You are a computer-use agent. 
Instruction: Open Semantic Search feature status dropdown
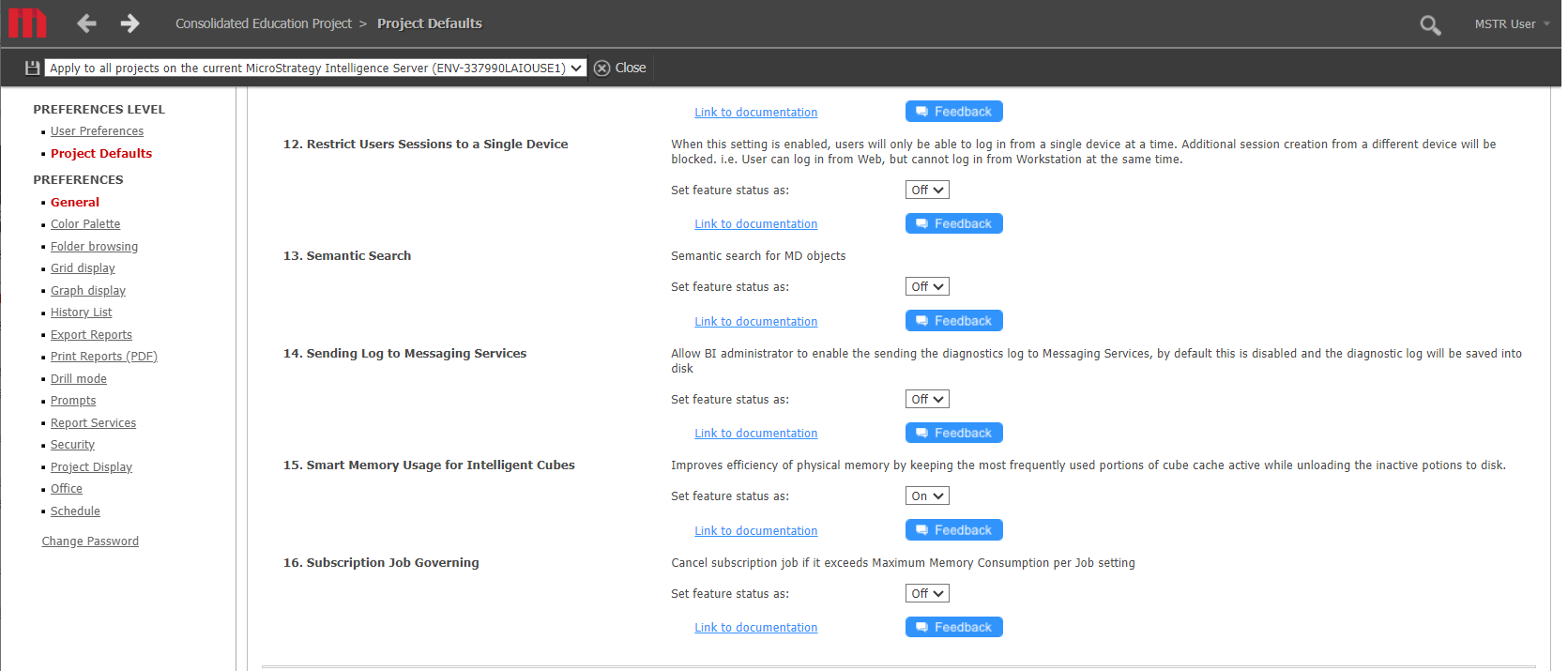click(926, 287)
